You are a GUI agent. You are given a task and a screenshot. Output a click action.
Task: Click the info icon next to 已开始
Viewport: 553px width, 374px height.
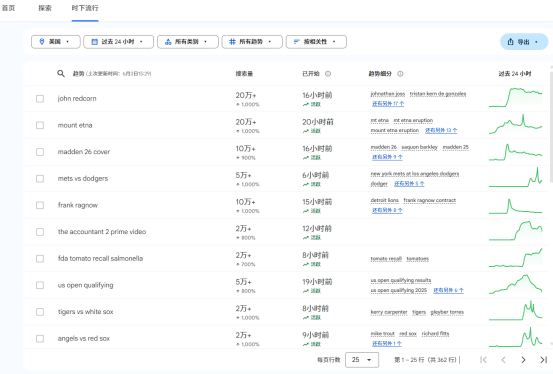(x=328, y=74)
